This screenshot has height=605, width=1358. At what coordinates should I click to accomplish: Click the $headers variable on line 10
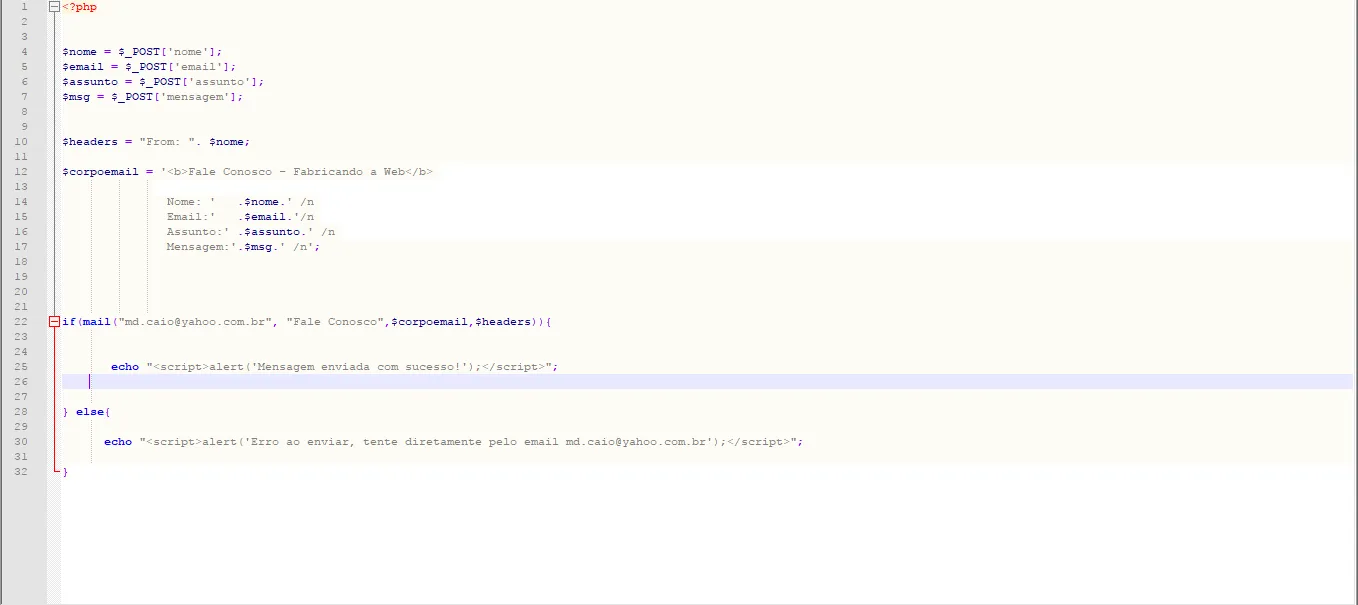90,142
